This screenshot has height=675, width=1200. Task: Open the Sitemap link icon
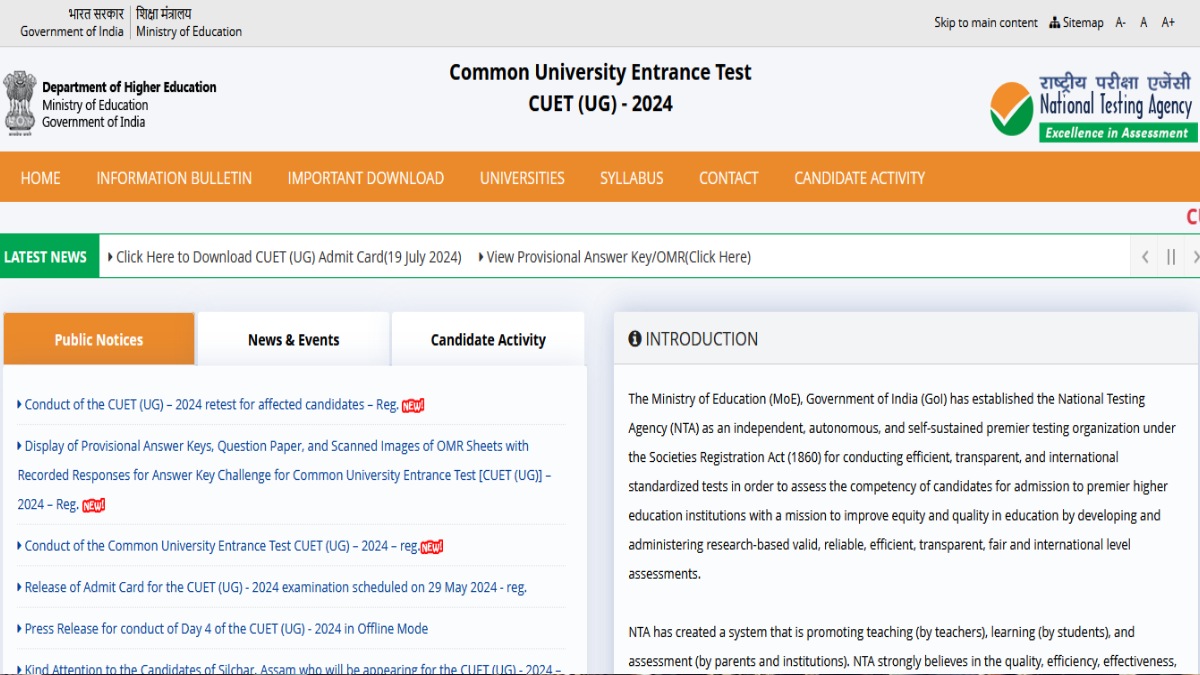point(1055,23)
